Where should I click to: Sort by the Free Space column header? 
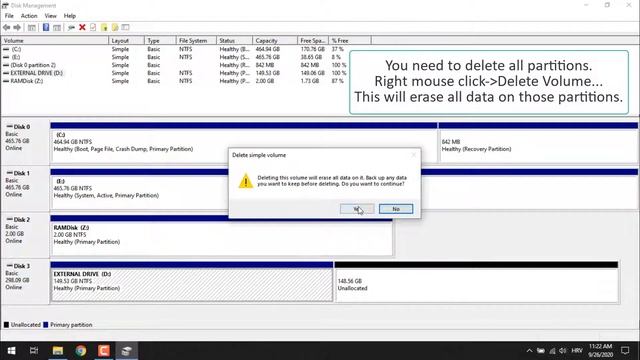[313, 41]
